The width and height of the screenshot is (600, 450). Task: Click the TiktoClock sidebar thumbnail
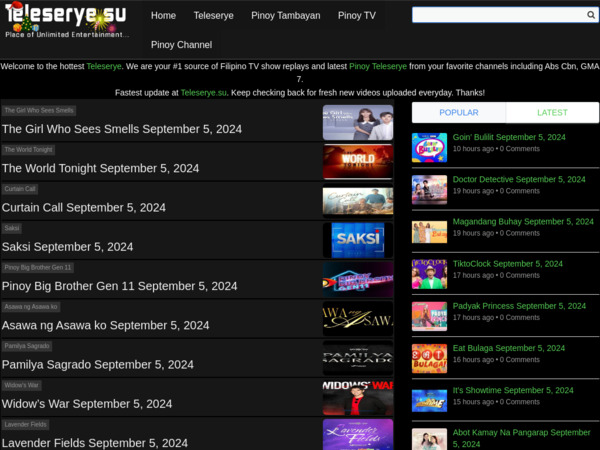[429, 274]
